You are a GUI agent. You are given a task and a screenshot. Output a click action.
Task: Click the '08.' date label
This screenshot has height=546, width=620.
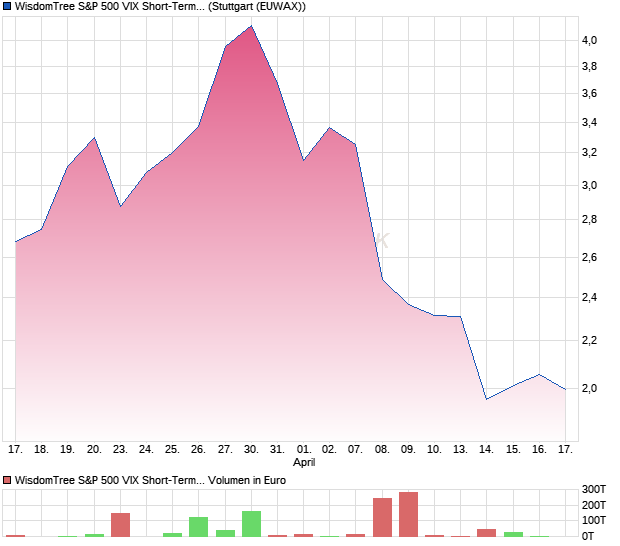point(382,449)
